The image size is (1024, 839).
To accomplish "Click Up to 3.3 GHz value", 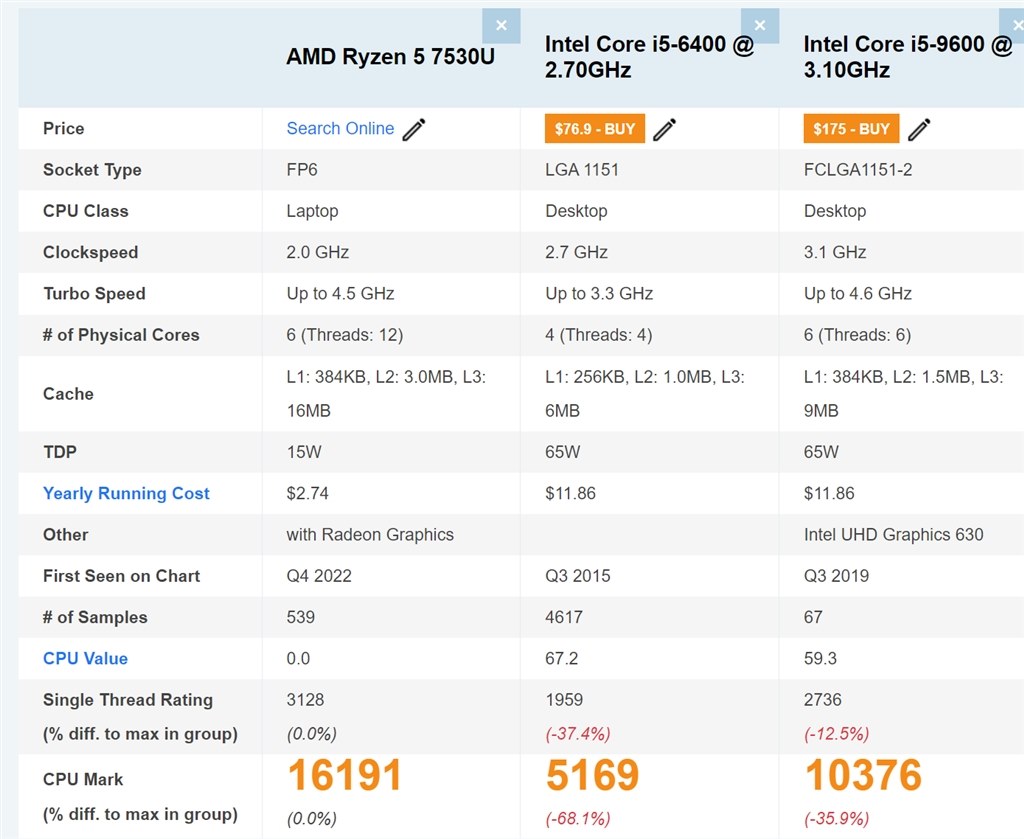I will (599, 294).
